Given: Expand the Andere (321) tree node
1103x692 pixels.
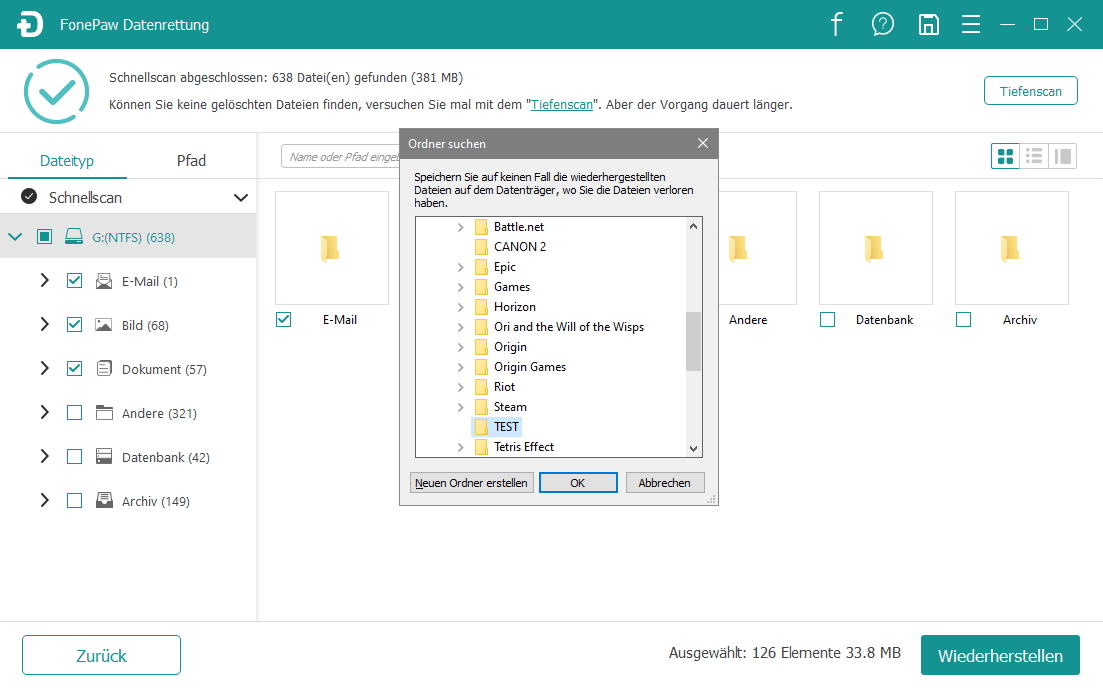Looking at the screenshot, I should pyautogui.click(x=44, y=412).
